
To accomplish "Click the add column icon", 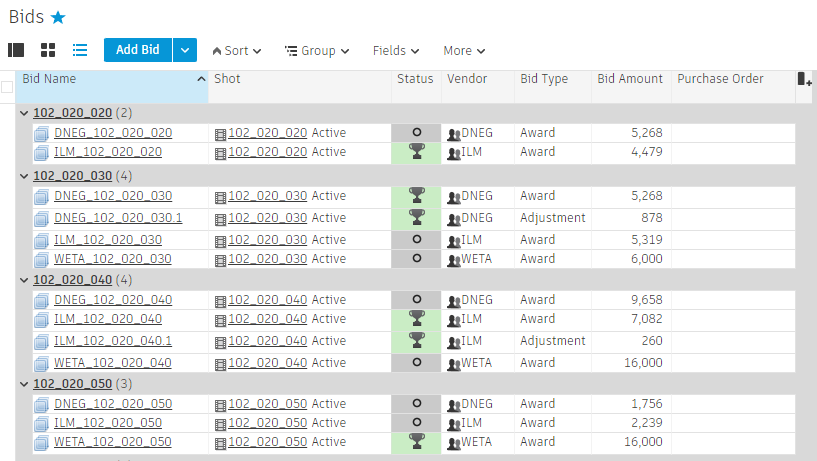I will click(x=804, y=79).
